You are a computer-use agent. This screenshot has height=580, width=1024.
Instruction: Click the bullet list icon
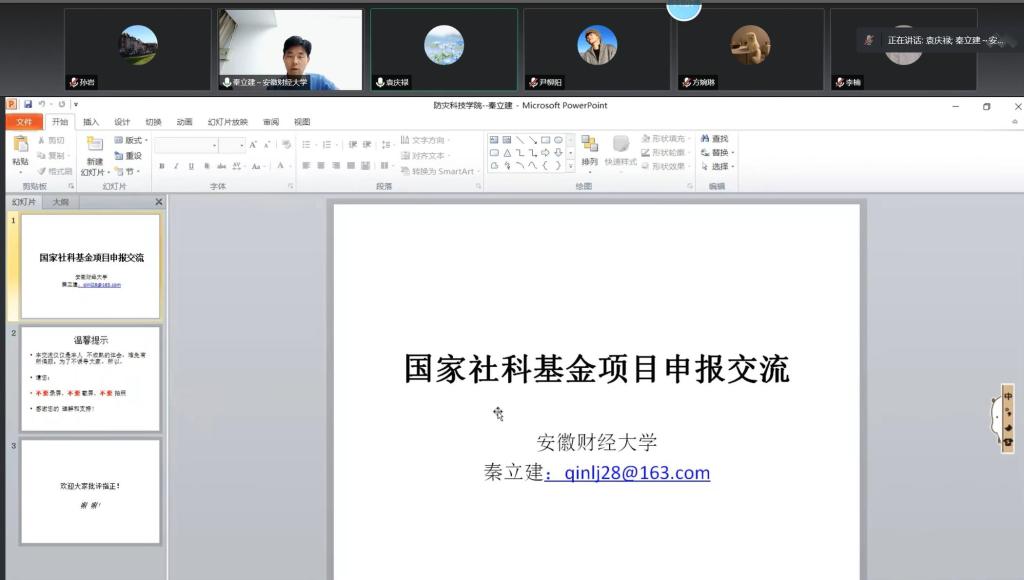pos(306,145)
